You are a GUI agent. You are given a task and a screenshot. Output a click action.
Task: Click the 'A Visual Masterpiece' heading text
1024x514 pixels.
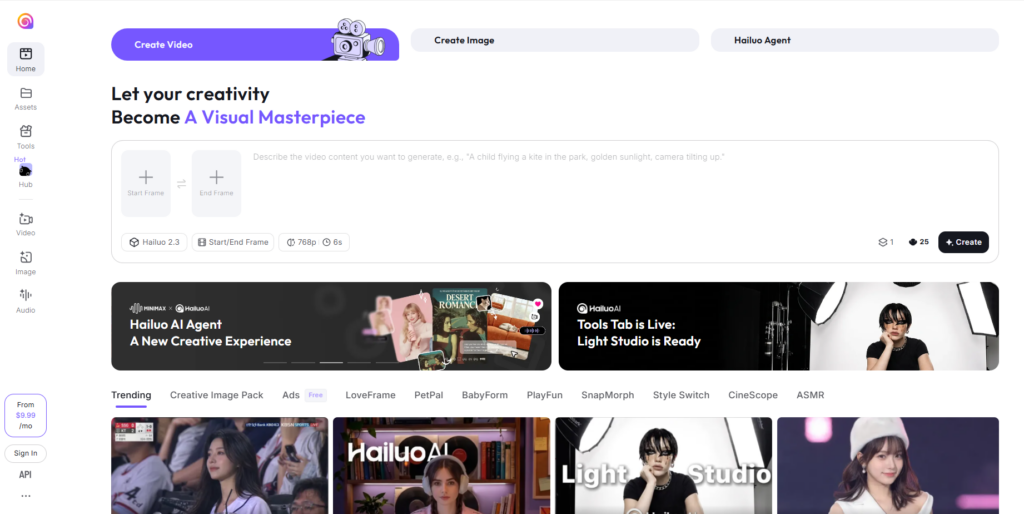[275, 118]
